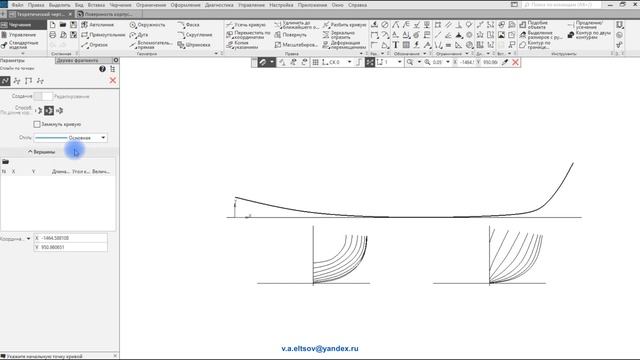Click the command search field
Screen dimensions: 640x360
[561, 5]
